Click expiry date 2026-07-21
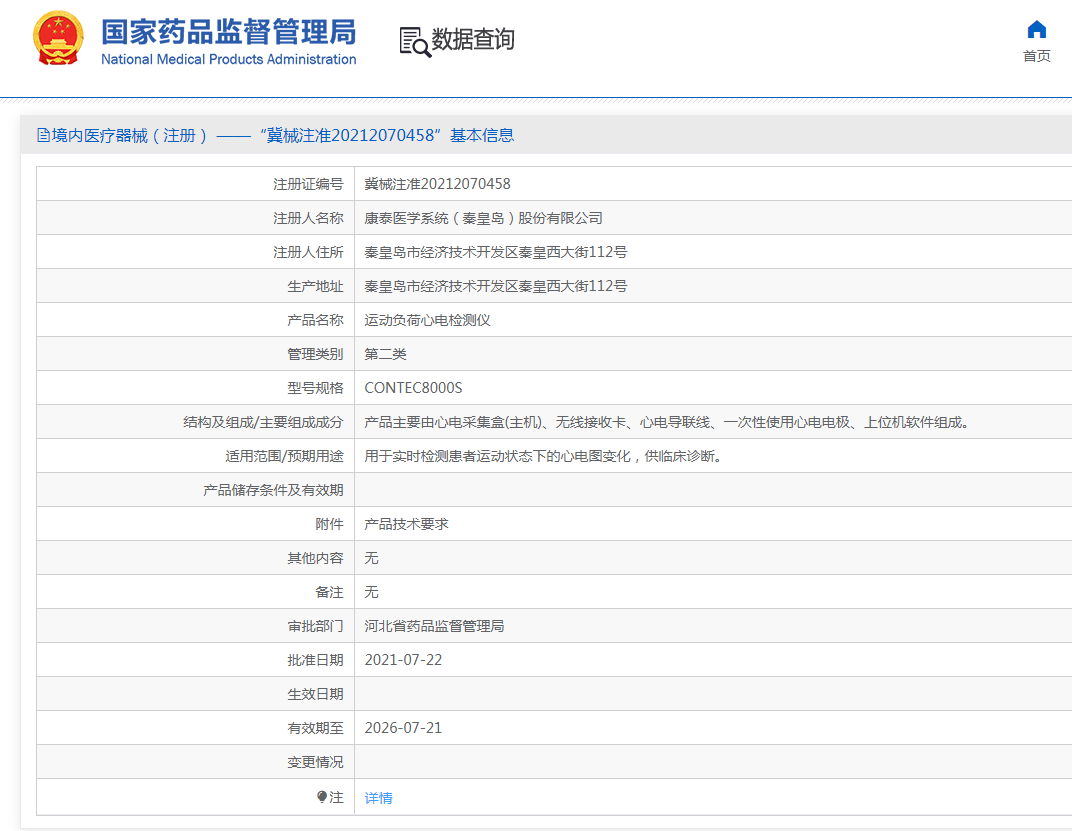 pyautogui.click(x=403, y=728)
